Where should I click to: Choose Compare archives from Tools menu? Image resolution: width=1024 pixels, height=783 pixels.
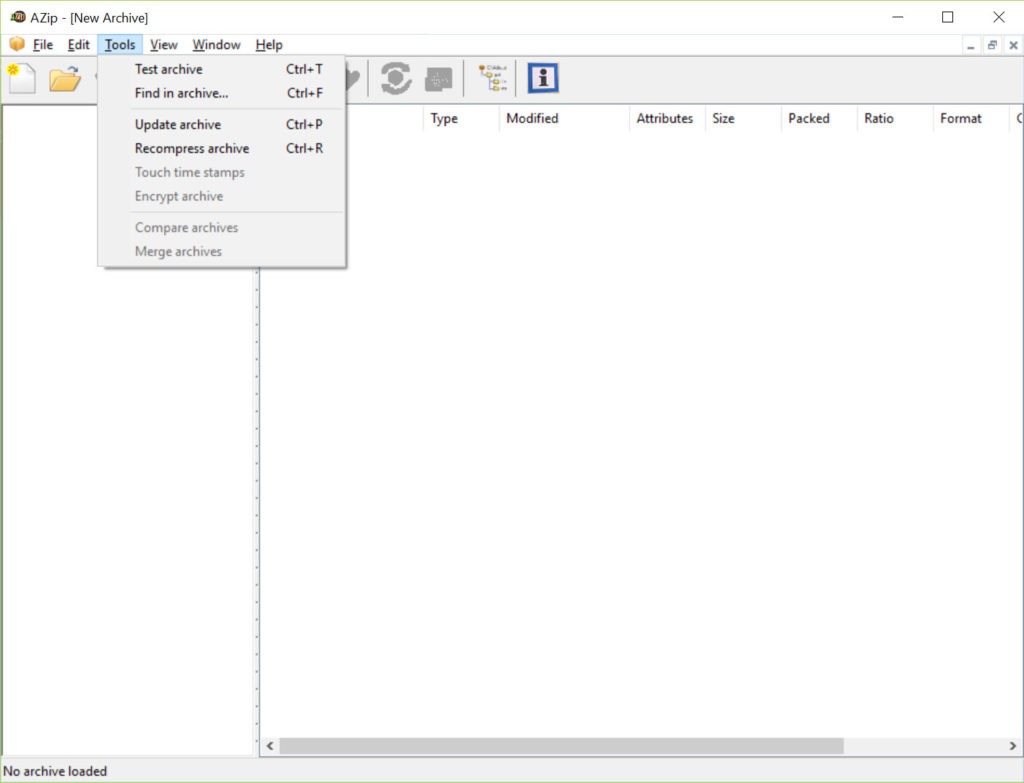coord(222,228)
